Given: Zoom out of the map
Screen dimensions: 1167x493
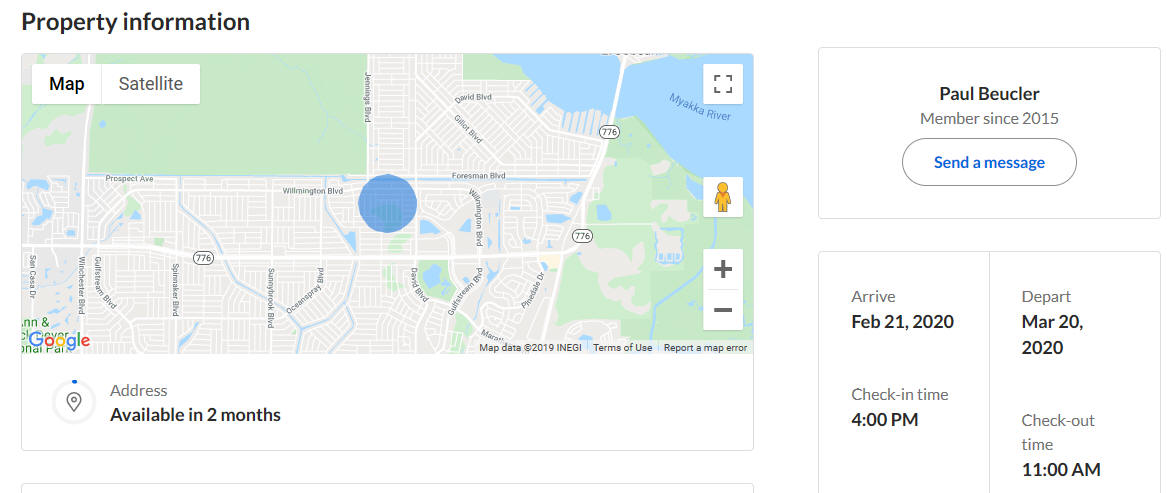Looking at the screenshot, I should (723, 310).
